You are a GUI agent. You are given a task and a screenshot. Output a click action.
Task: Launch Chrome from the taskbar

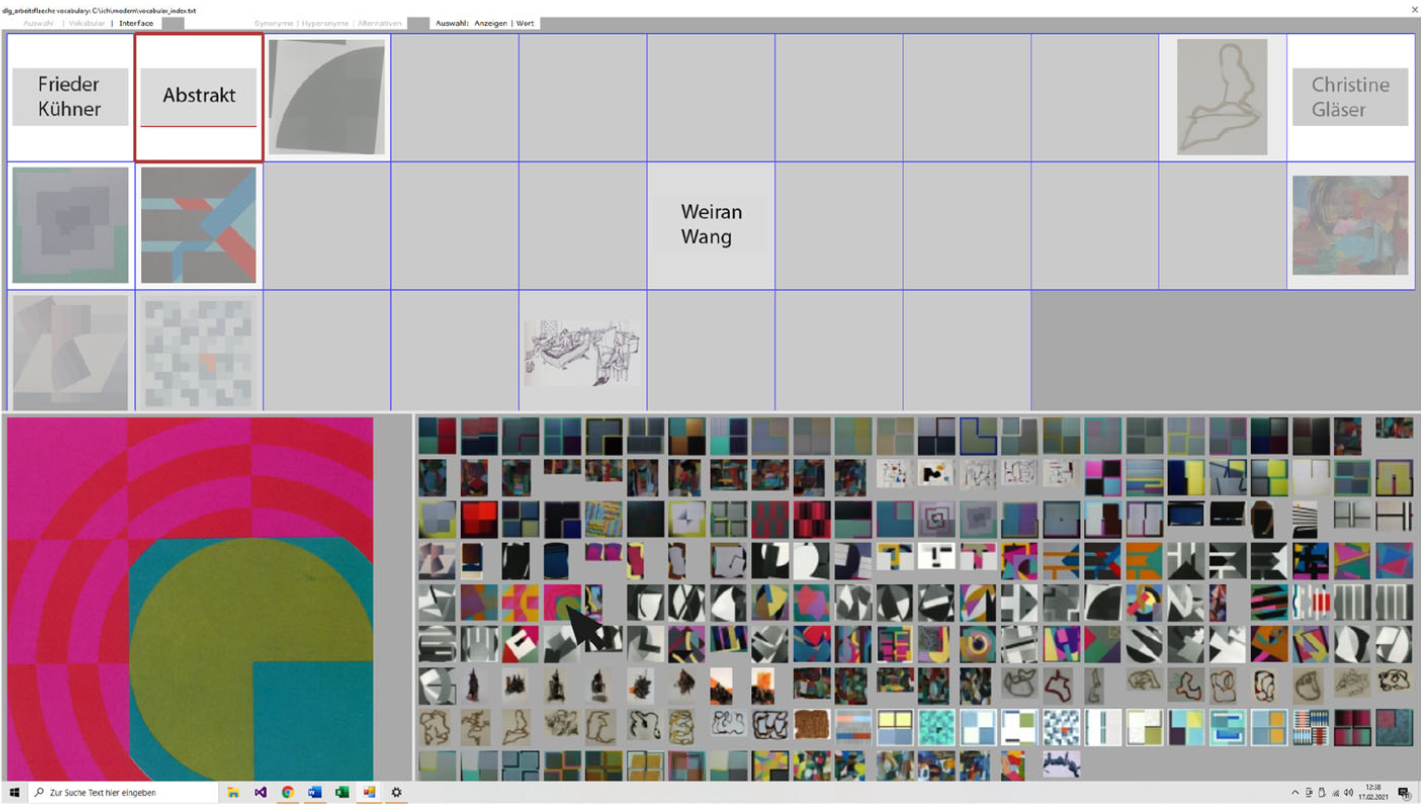(287, 792)
